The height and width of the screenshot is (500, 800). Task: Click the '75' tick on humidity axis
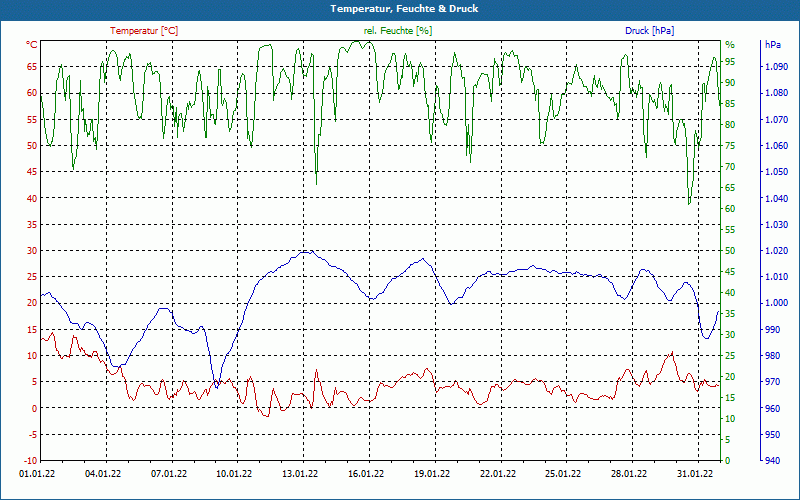[731, 146]
